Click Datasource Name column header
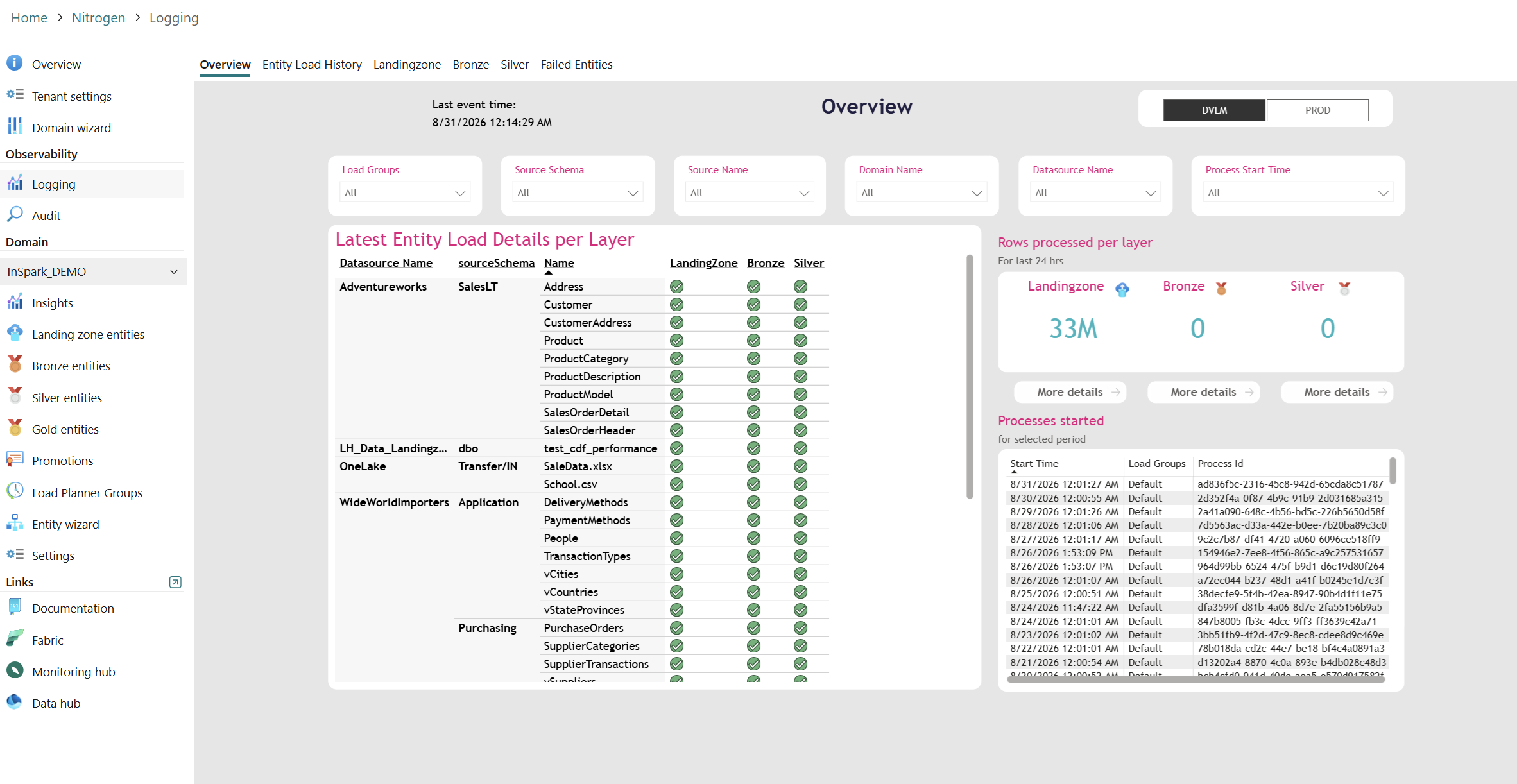Image resolution: width=1517 pixels, height=784 pixels. (386, 263)
